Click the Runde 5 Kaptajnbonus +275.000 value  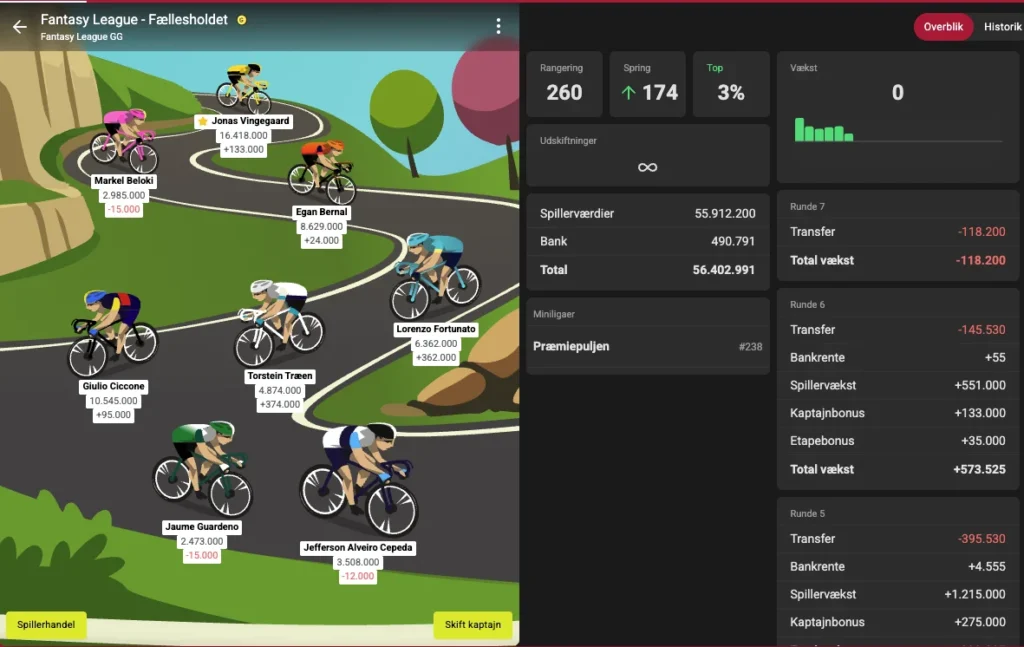pyautogui.click(x=980, y=623)
